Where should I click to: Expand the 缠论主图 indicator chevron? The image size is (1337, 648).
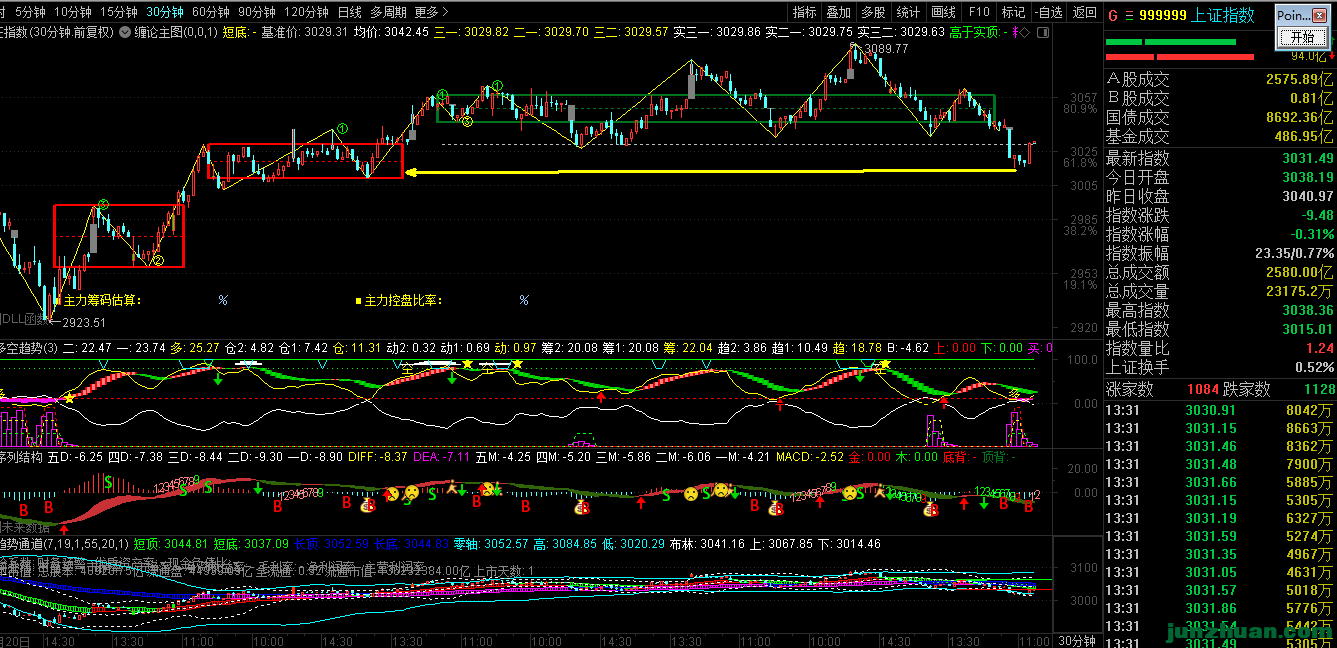(125, 32)
